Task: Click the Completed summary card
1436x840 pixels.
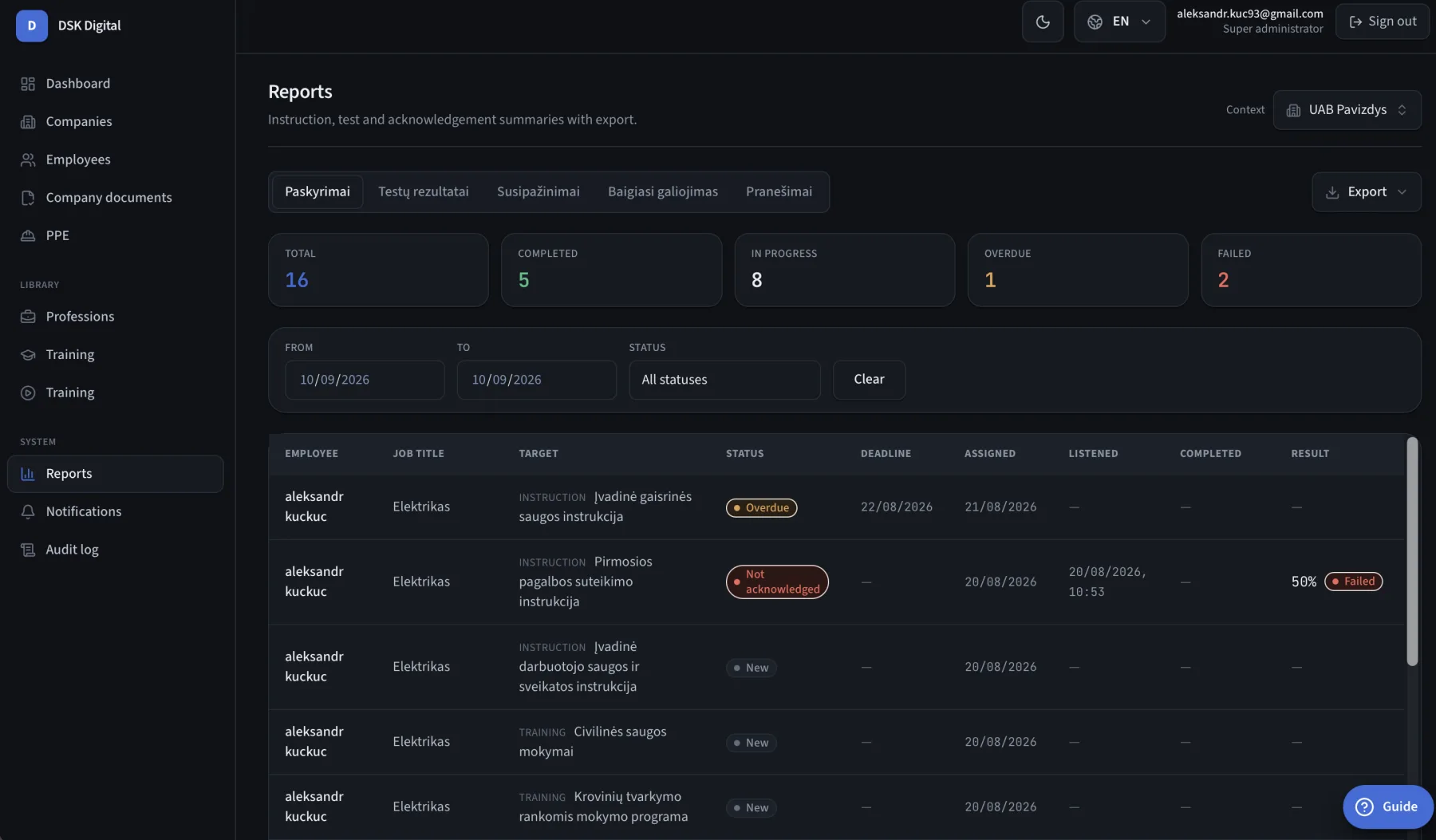Action: click(x=611, y=270)
